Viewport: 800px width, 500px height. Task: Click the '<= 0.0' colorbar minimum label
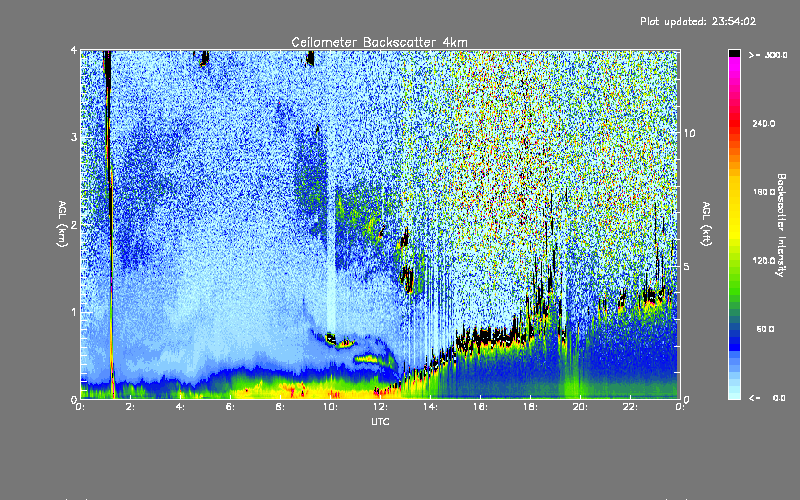pos(767,398)
